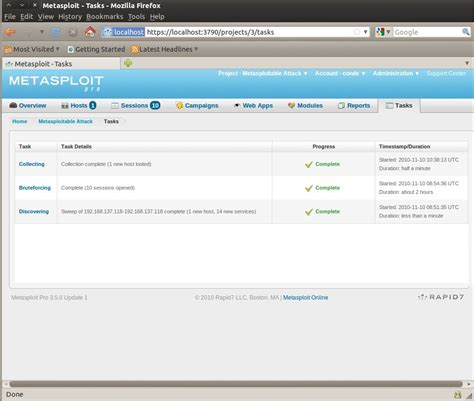Click the status bar icon at bottom right
Viewport: 474px width, 401px height.
[x=458, y=395]
